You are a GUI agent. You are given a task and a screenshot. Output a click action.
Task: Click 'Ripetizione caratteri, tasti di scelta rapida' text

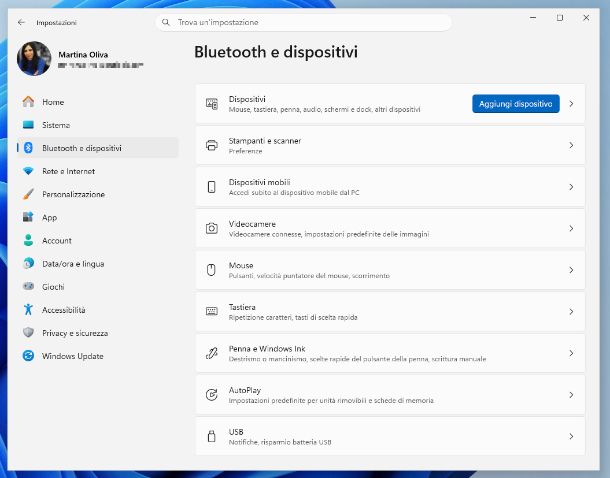pyautogui.click(x=293, y=317)
